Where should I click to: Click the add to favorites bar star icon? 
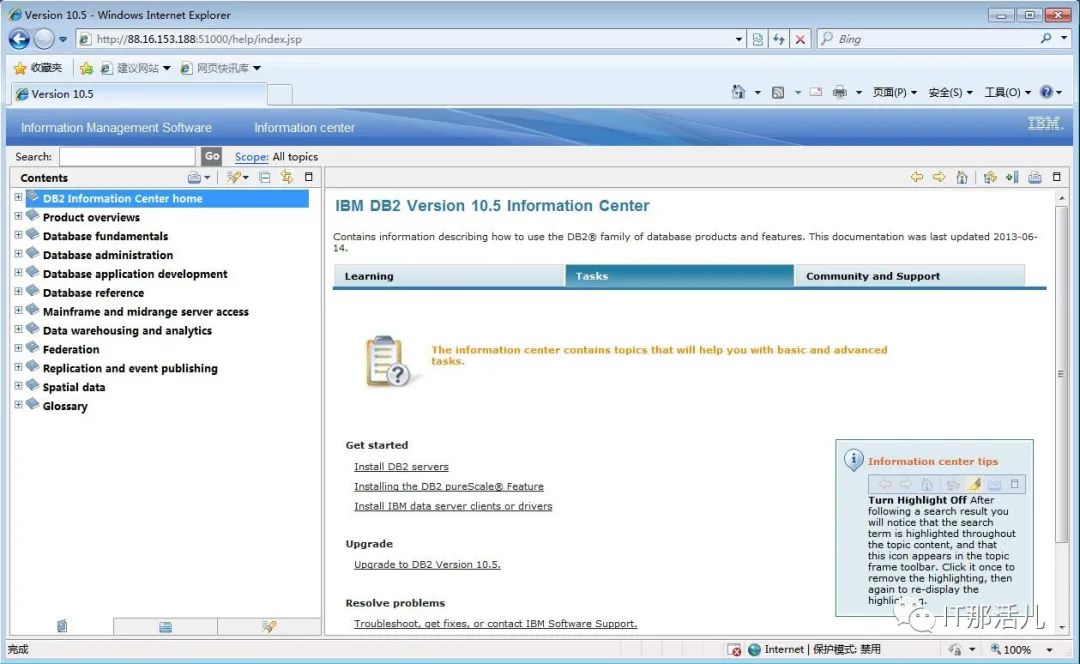click(x=86, y=68)
